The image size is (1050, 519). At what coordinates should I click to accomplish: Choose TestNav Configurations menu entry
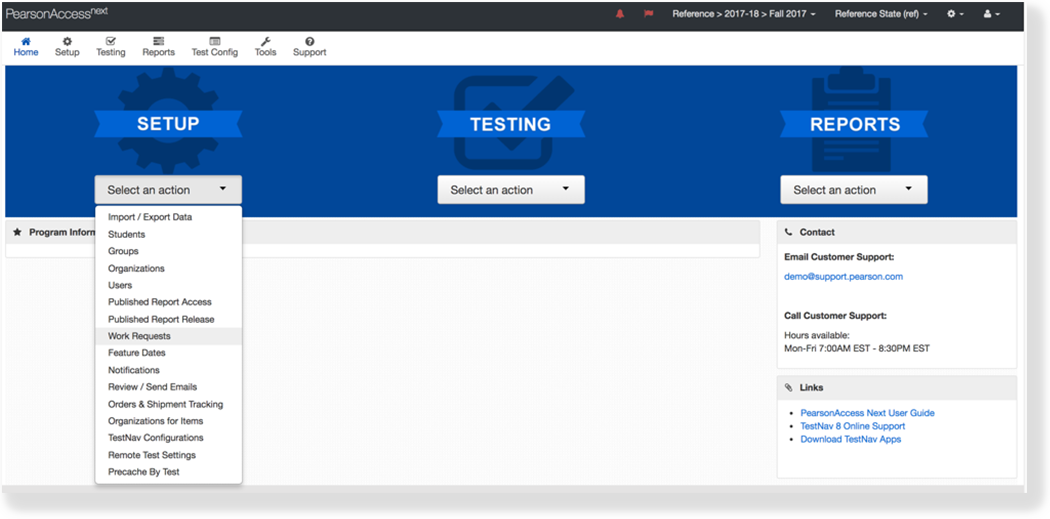coord(155,438)
